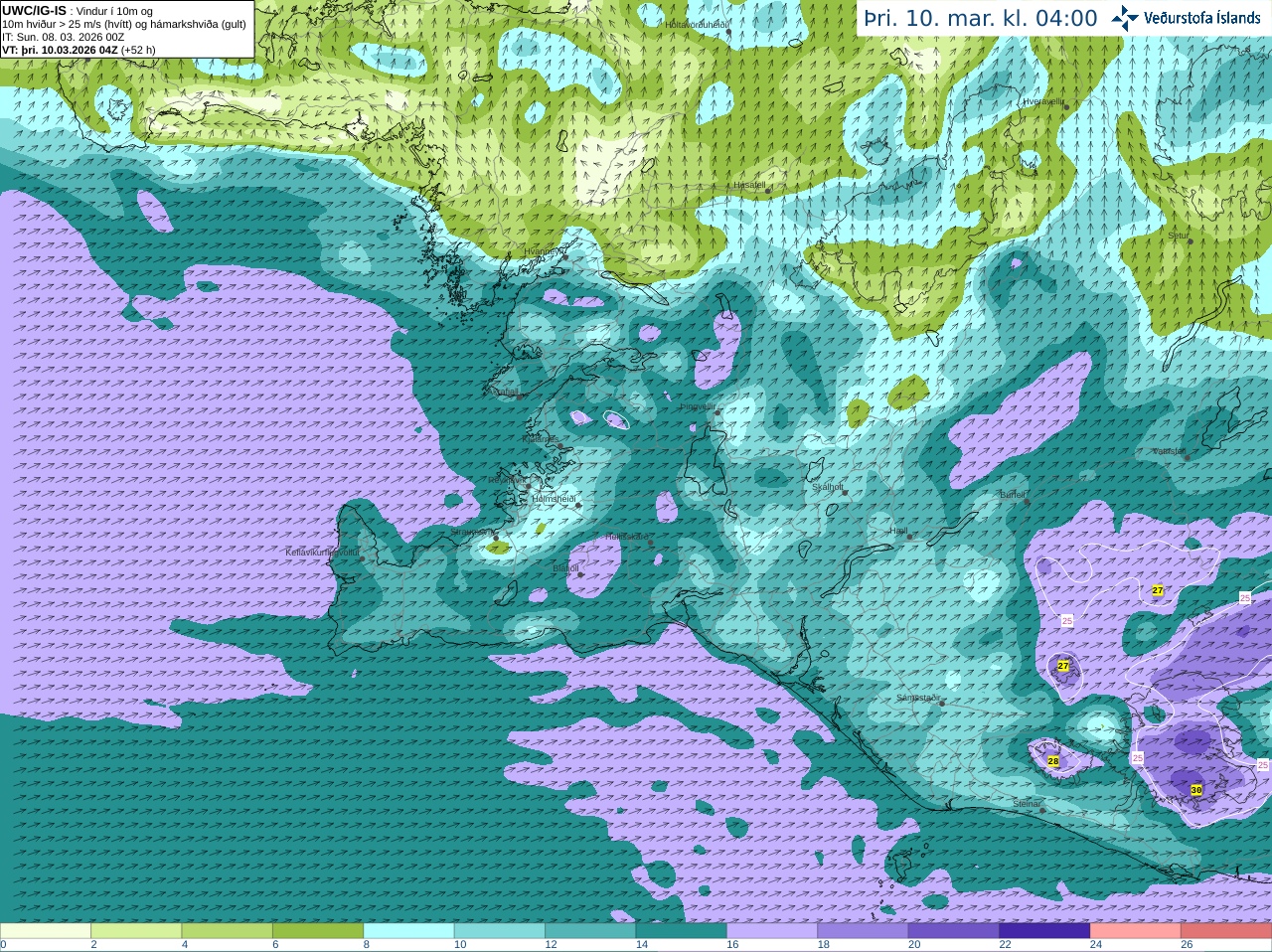Select the 14–16 m/s dark teal legend swatch
The width and height of the screenshot is (1272, 952).
point(681,931)
